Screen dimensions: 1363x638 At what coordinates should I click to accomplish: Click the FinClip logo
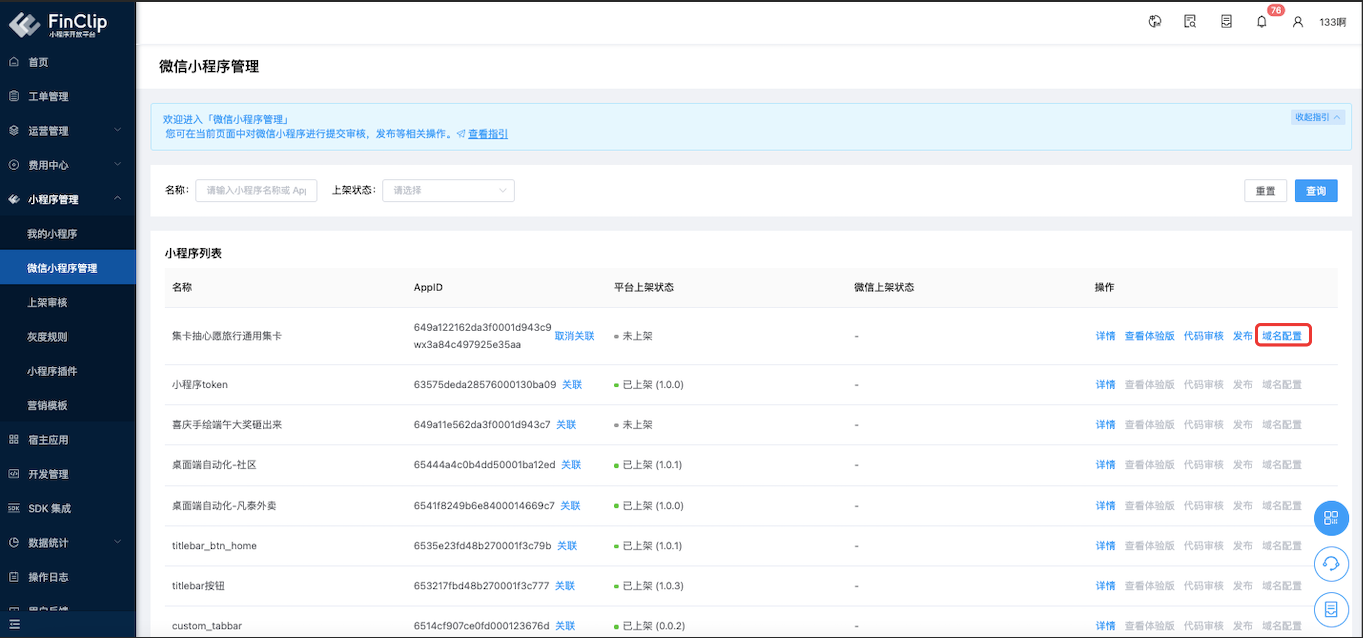(58, 24)
